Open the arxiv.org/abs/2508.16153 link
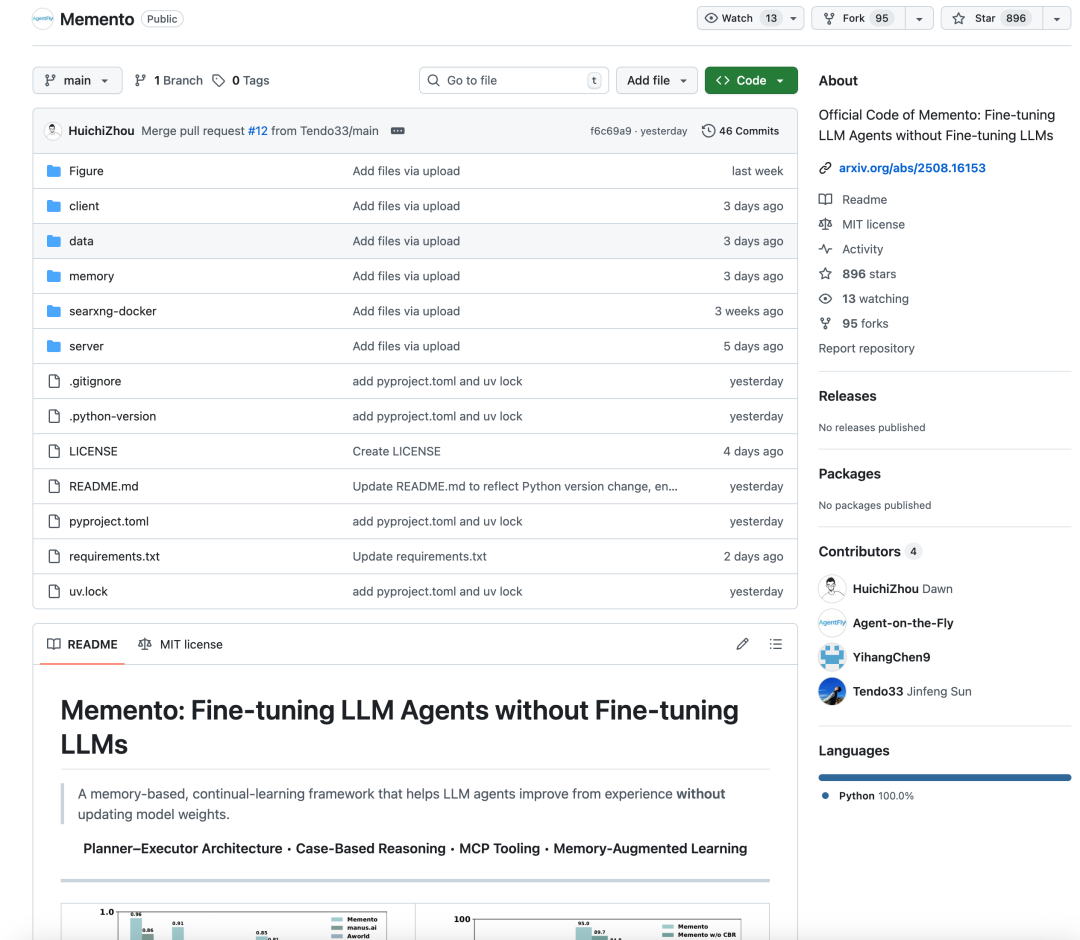 click(912, 168)
